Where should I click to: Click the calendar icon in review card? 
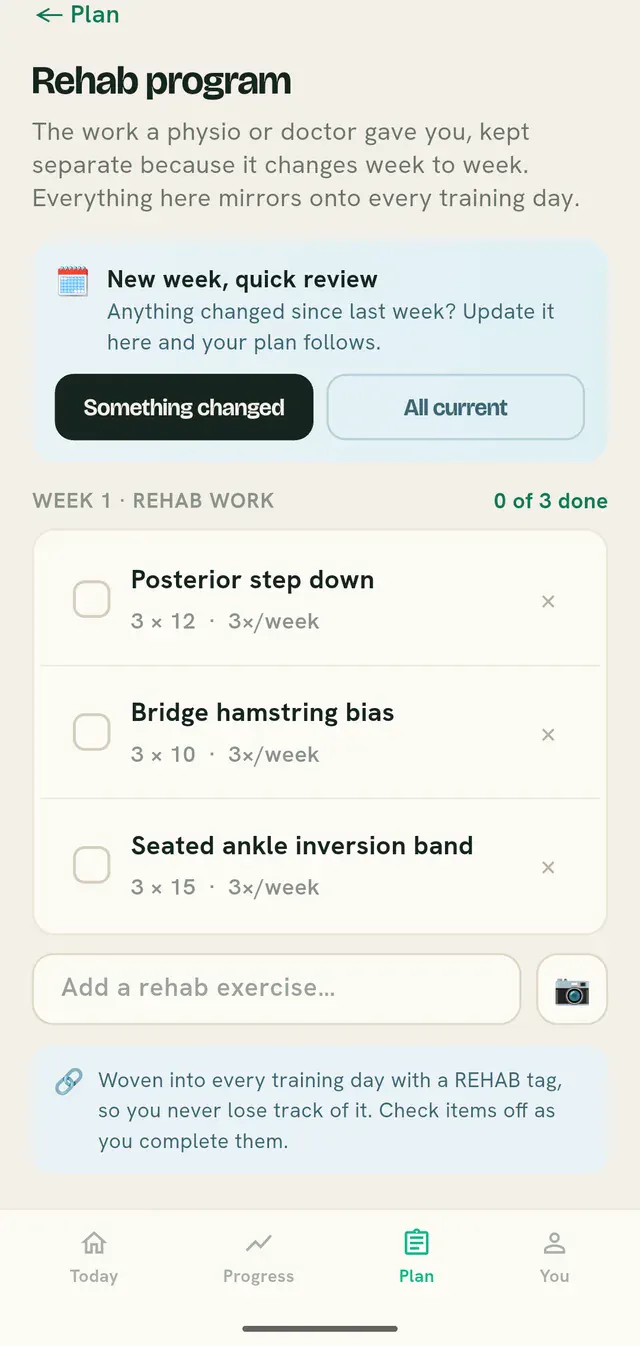[73, 281]
